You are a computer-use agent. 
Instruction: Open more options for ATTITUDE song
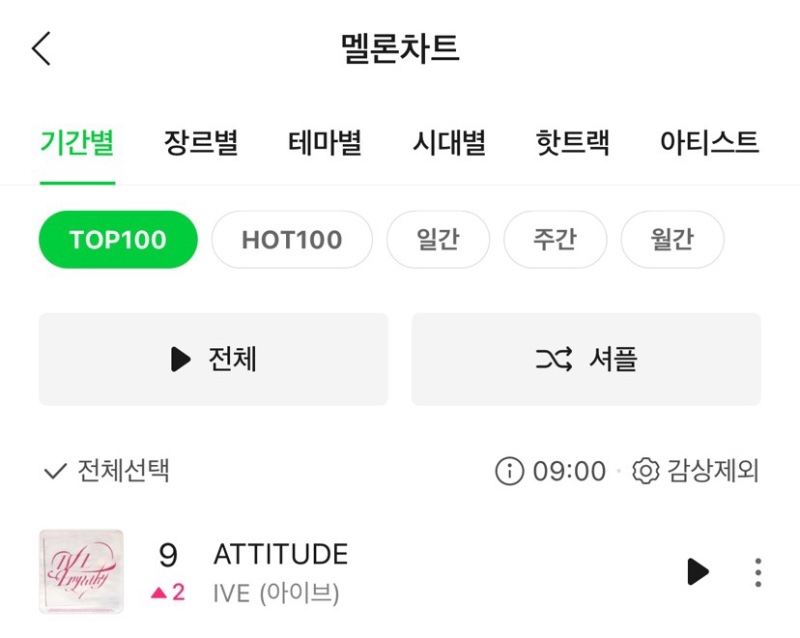click(758, 571)
